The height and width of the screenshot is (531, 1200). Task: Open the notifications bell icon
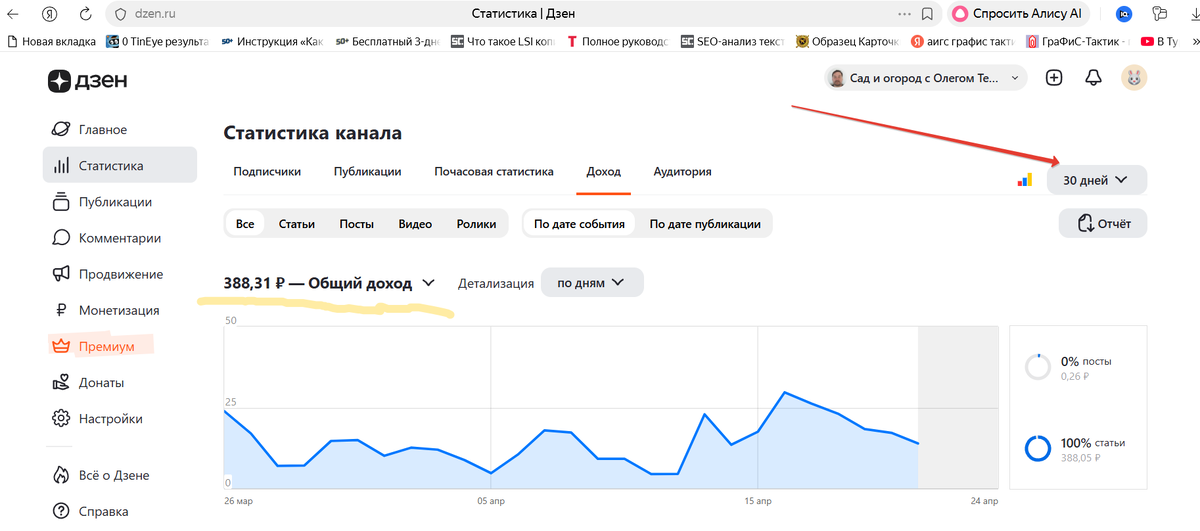coord(1093,78)
